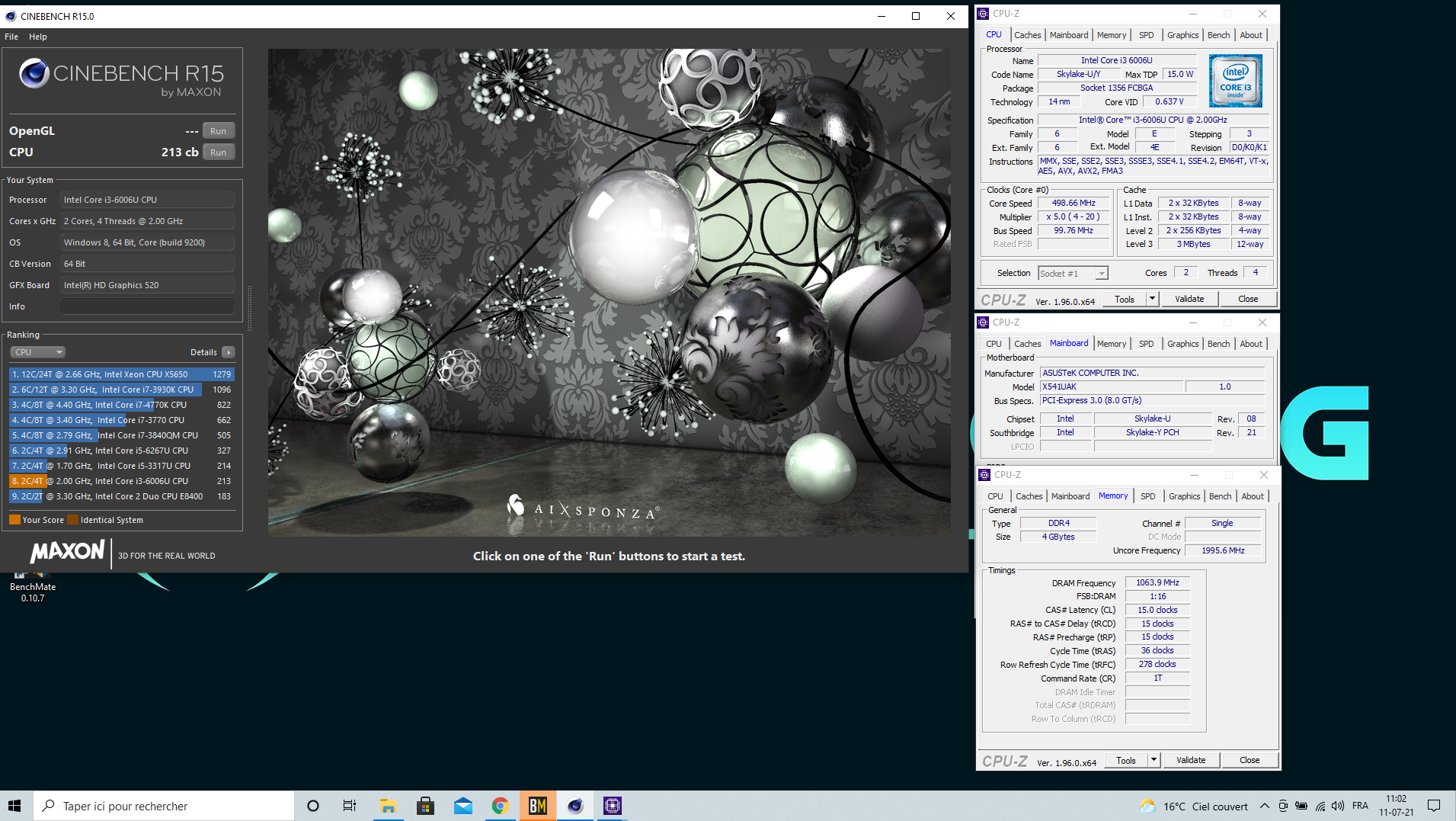Image resolution: width=1456 pixels, height=821 pixels.
Task: Select ranking row Intel Core i7-4770K
Action: tap(122, 405)
